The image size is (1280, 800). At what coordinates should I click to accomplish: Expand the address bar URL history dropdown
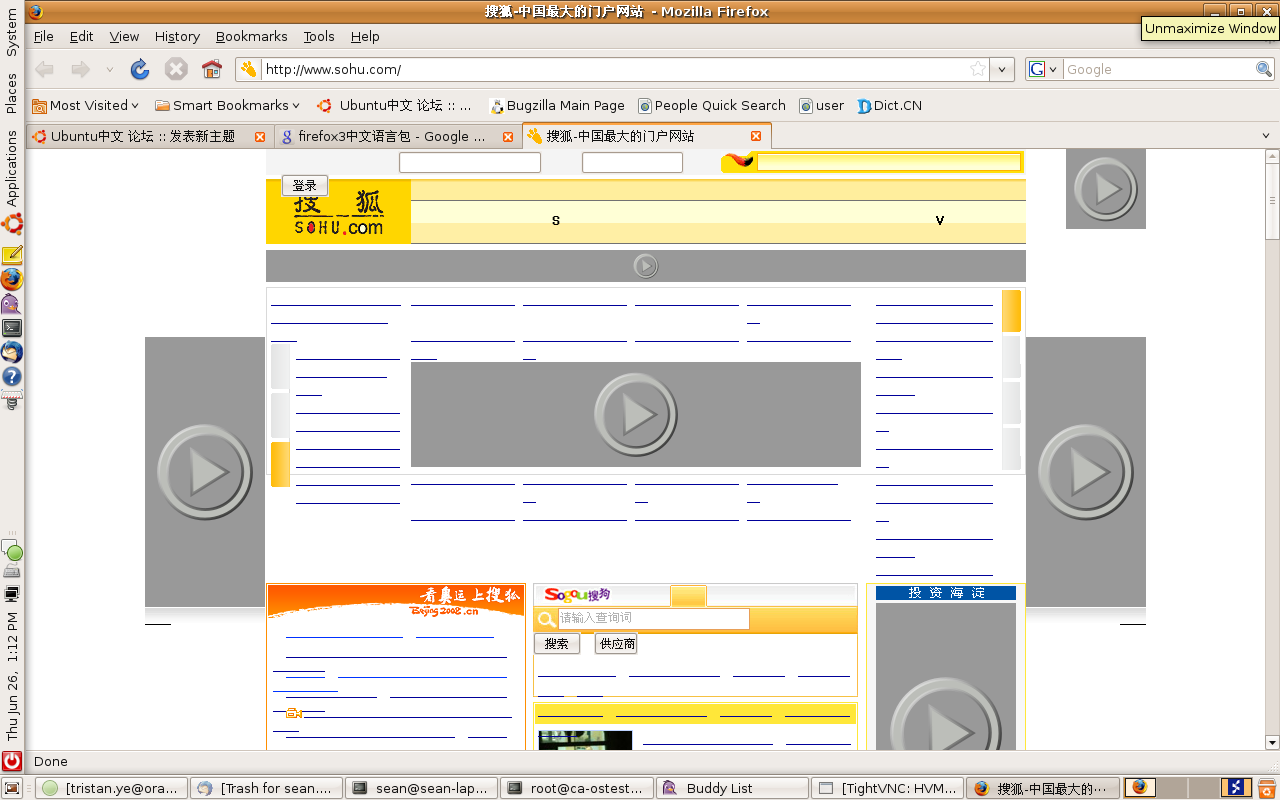click(x=1003, y=69)
